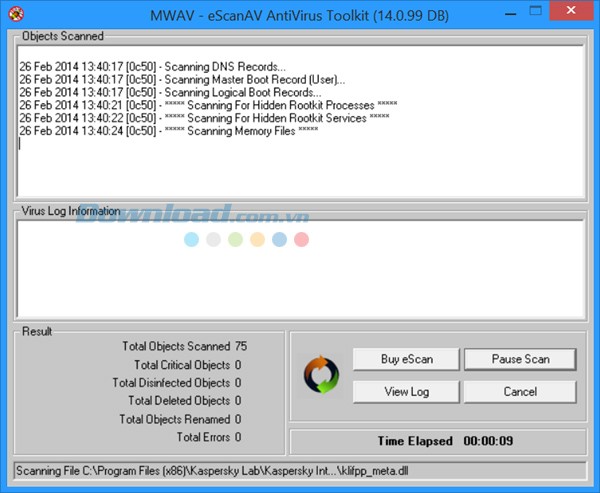The width and height of the screenshot is (600, 493).
Task: Select the 'Scanning Memory Files' log line
Action: pyautogui.click(x=169, y=131)
